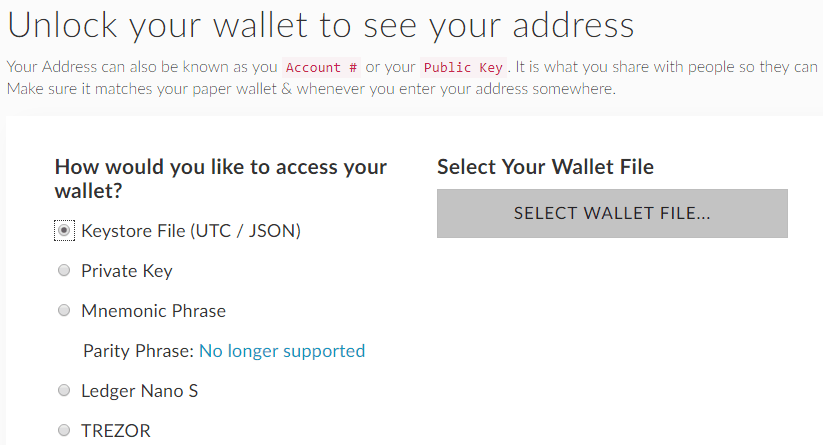Click the 'Select Your Wallet File' heading
This screenshot has height=445, width=823.
(545, 167)
